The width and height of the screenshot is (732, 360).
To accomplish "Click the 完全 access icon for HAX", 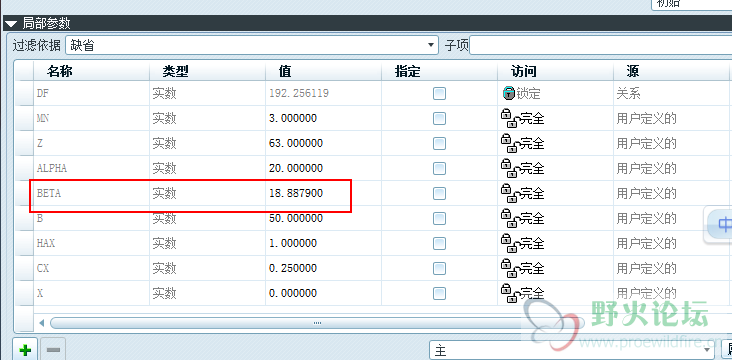I will [510, 242].
